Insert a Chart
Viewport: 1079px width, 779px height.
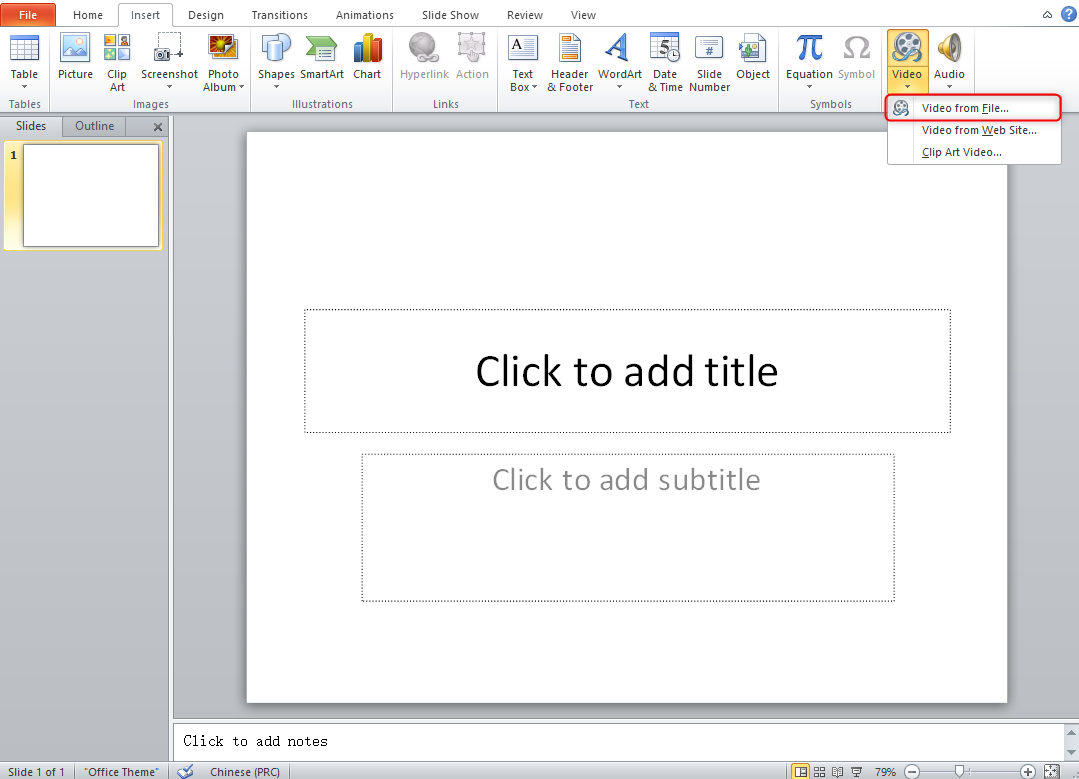pyautogui.click(x=367, y=57)
